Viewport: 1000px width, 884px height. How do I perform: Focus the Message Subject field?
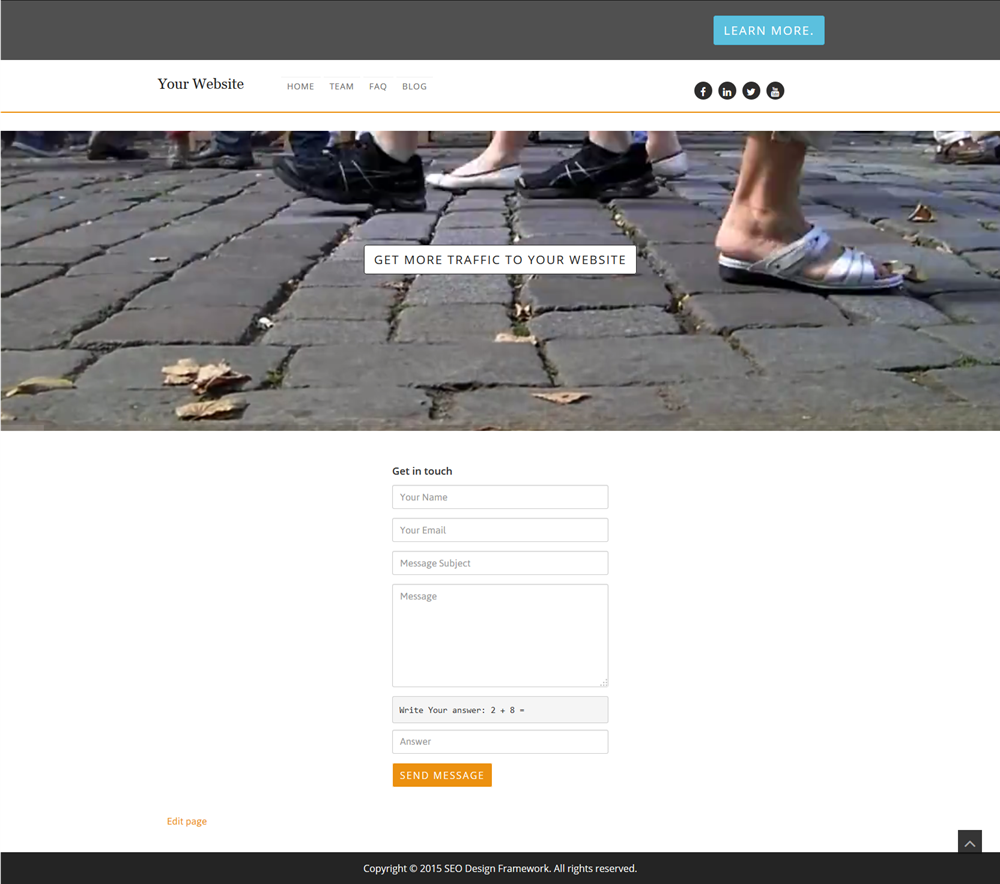click(500, 563)
